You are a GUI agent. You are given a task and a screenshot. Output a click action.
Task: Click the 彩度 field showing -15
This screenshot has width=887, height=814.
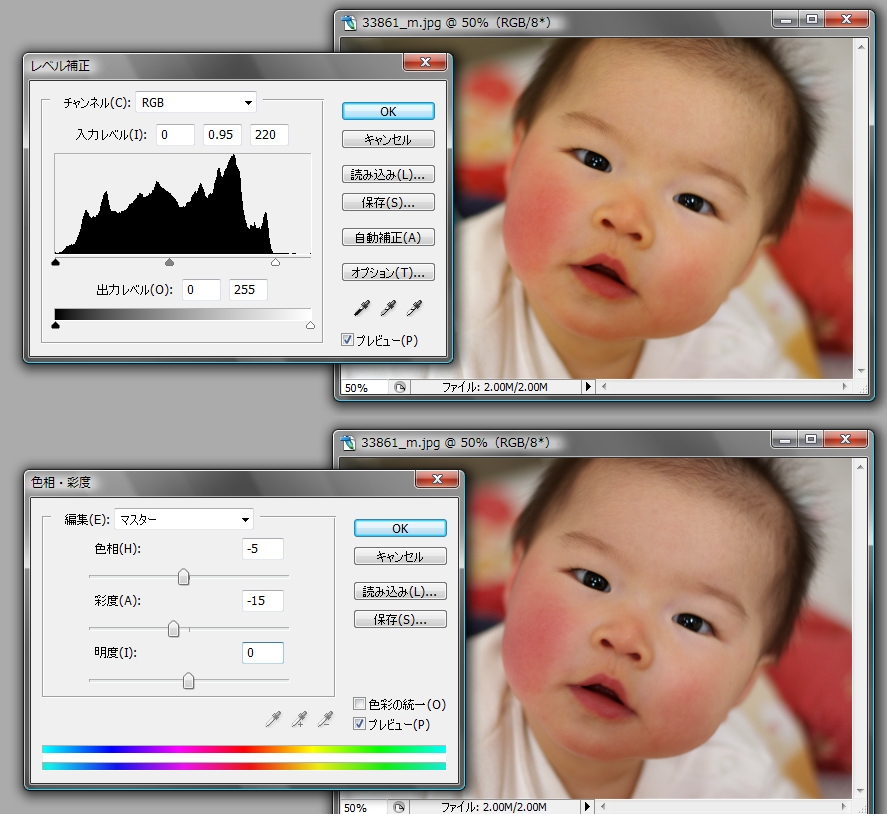coord(263,601)
